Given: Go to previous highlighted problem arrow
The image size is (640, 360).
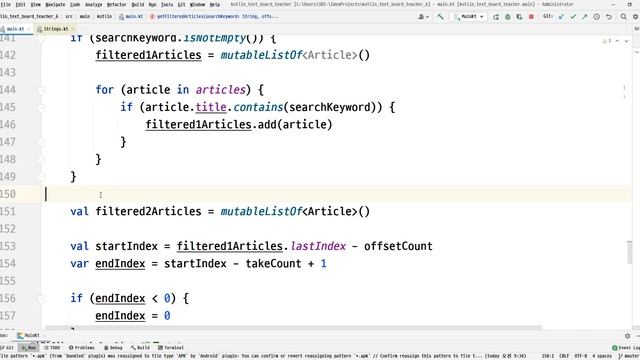Looking at the screenshot, I should pyautogui.click(x=617, y=41).
